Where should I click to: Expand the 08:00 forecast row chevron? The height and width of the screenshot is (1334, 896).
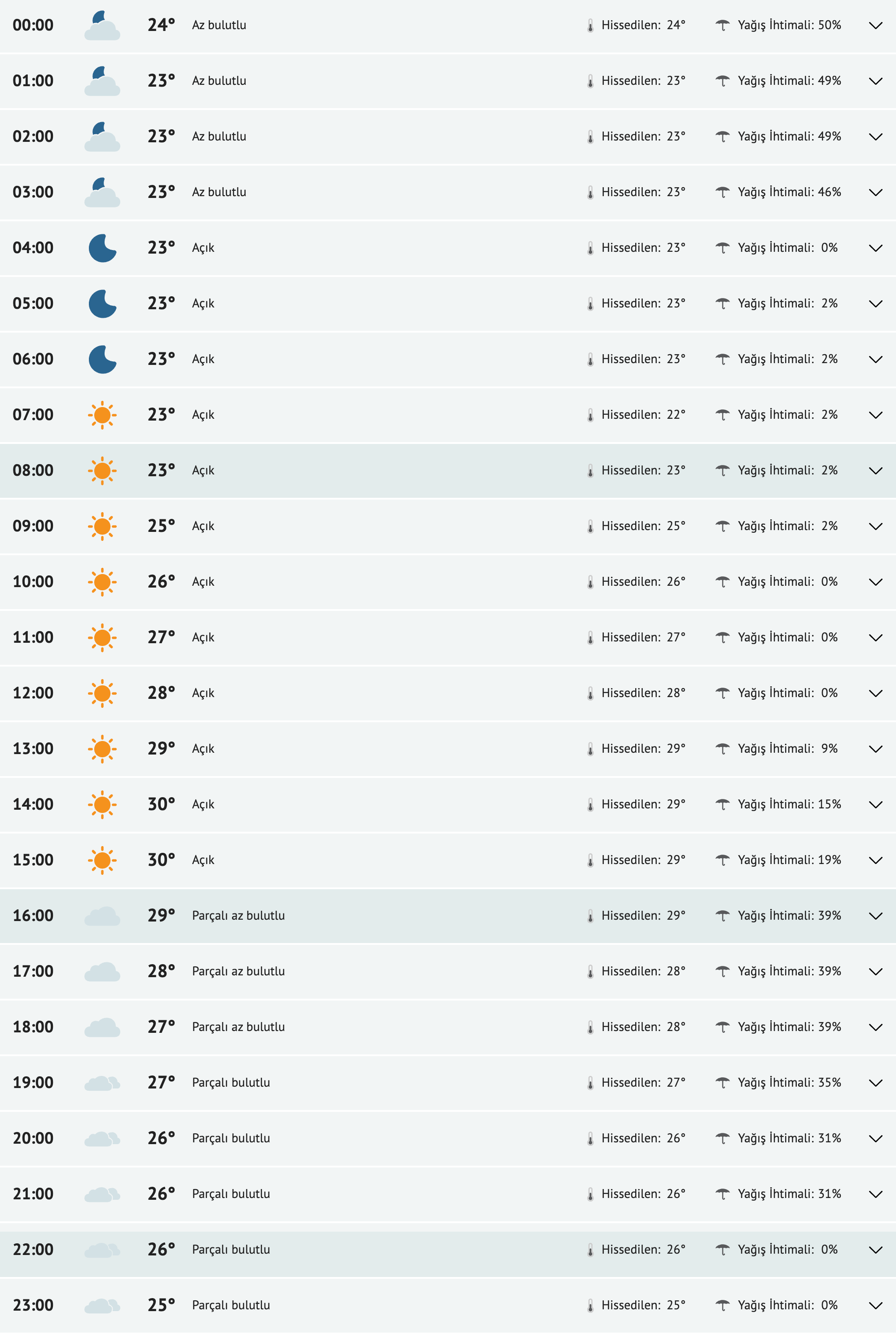(x=875, y=471)
